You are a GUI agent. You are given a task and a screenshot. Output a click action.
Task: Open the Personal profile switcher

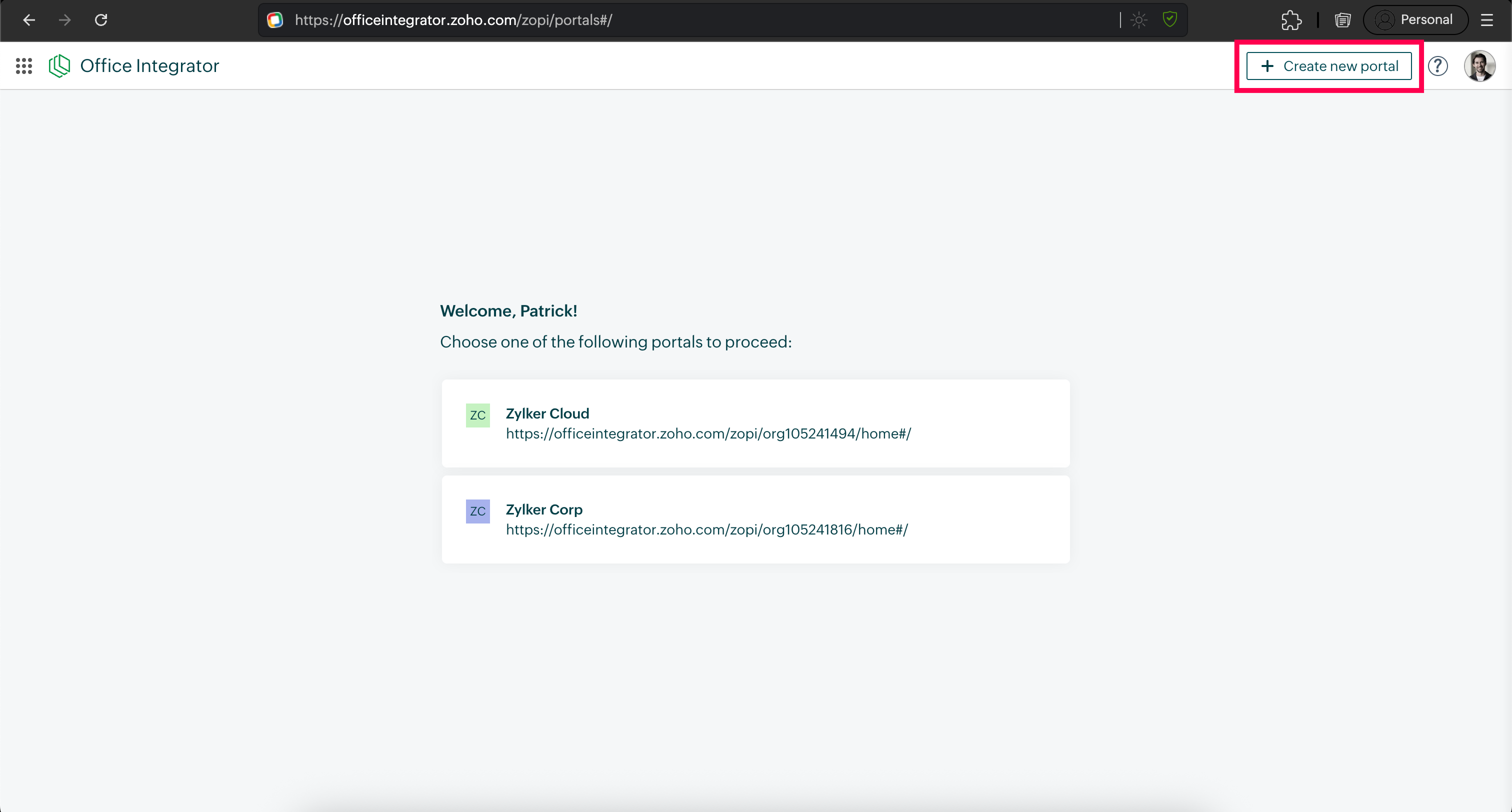pos(1414,20)
